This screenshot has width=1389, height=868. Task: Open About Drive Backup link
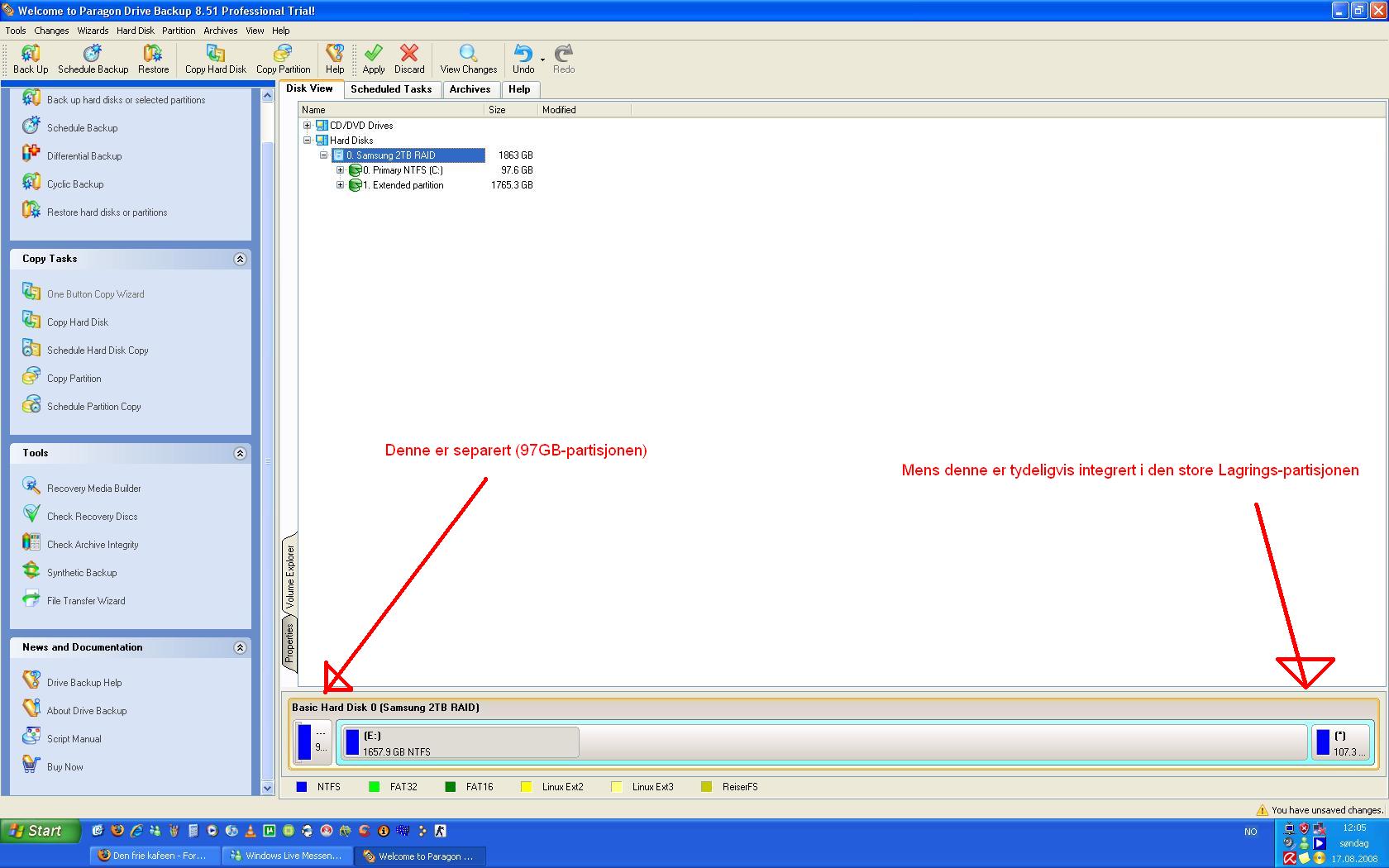pos(87,710)
